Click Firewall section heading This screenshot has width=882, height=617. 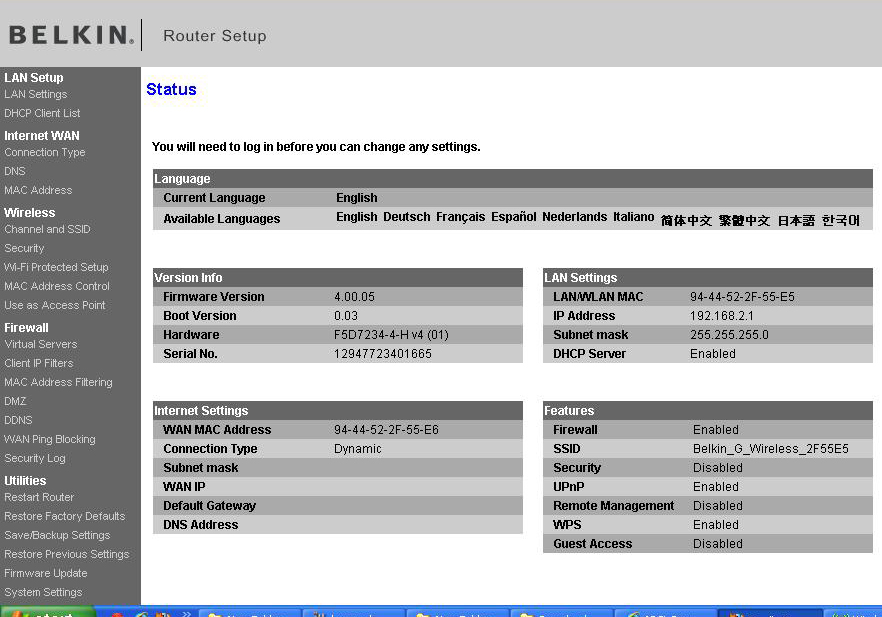pos(26,327)
